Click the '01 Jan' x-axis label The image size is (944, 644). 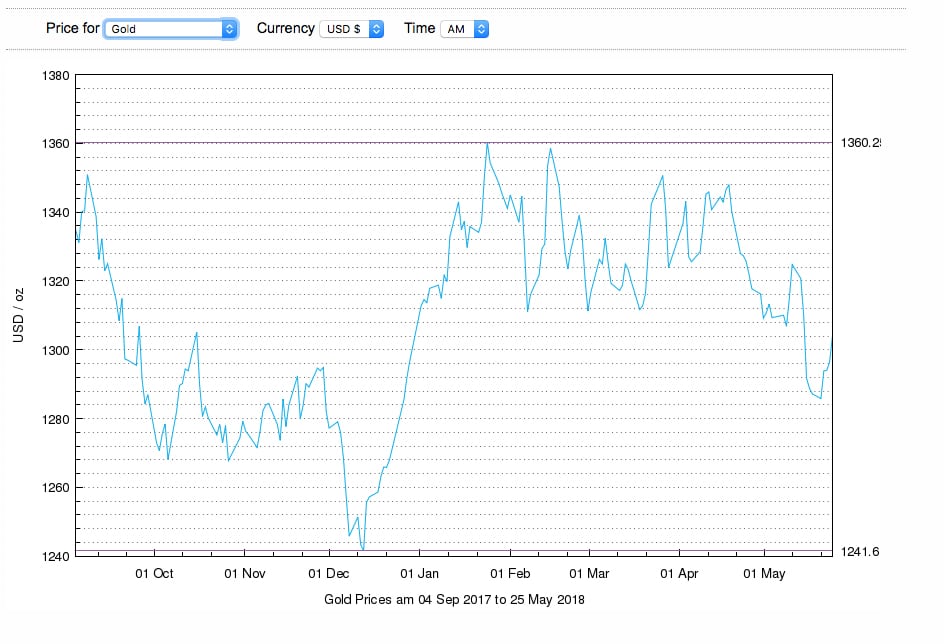click(x=420, y=574)
